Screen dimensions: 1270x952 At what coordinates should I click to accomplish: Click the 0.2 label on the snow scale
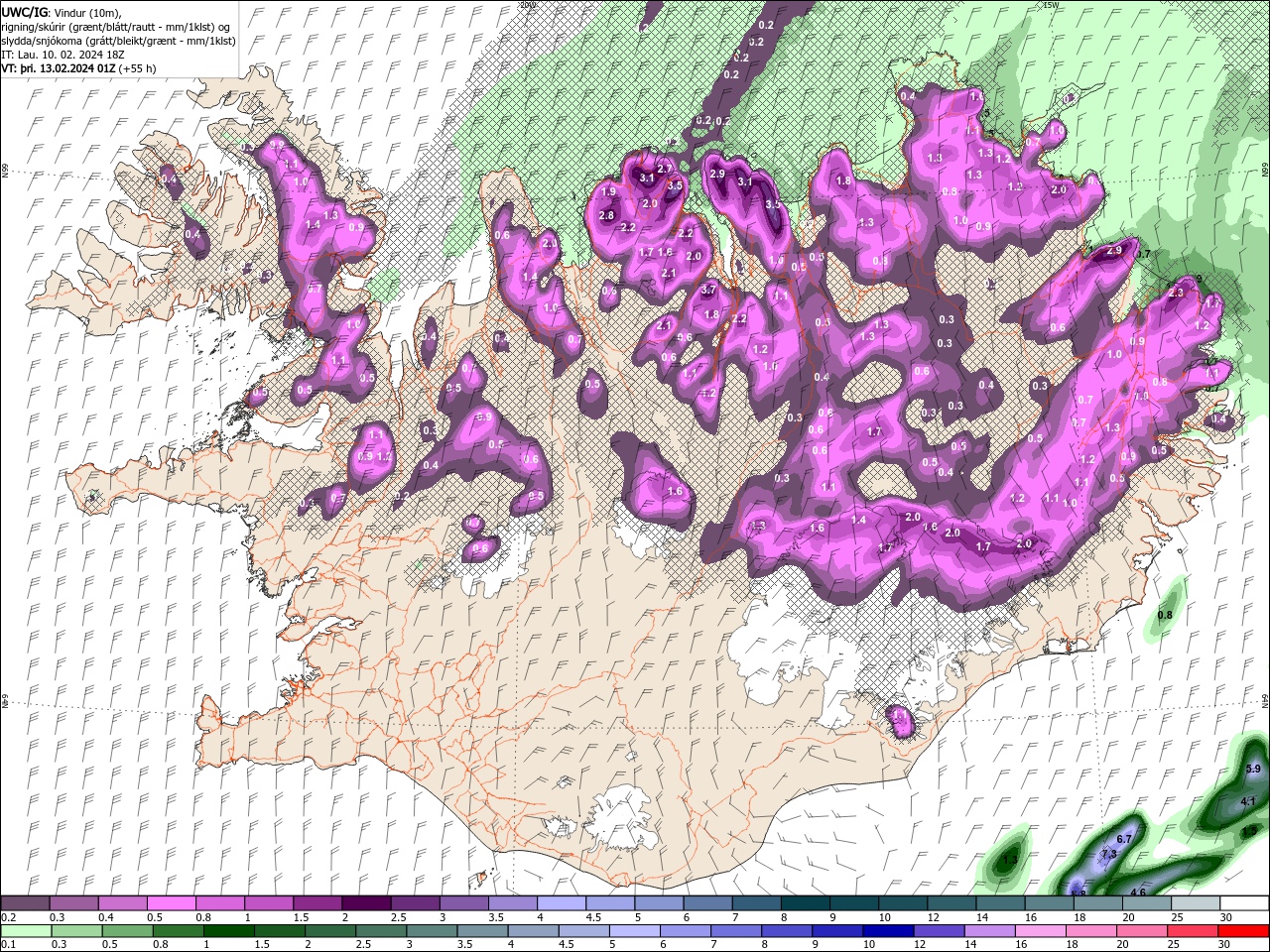[x=9, y=917]
